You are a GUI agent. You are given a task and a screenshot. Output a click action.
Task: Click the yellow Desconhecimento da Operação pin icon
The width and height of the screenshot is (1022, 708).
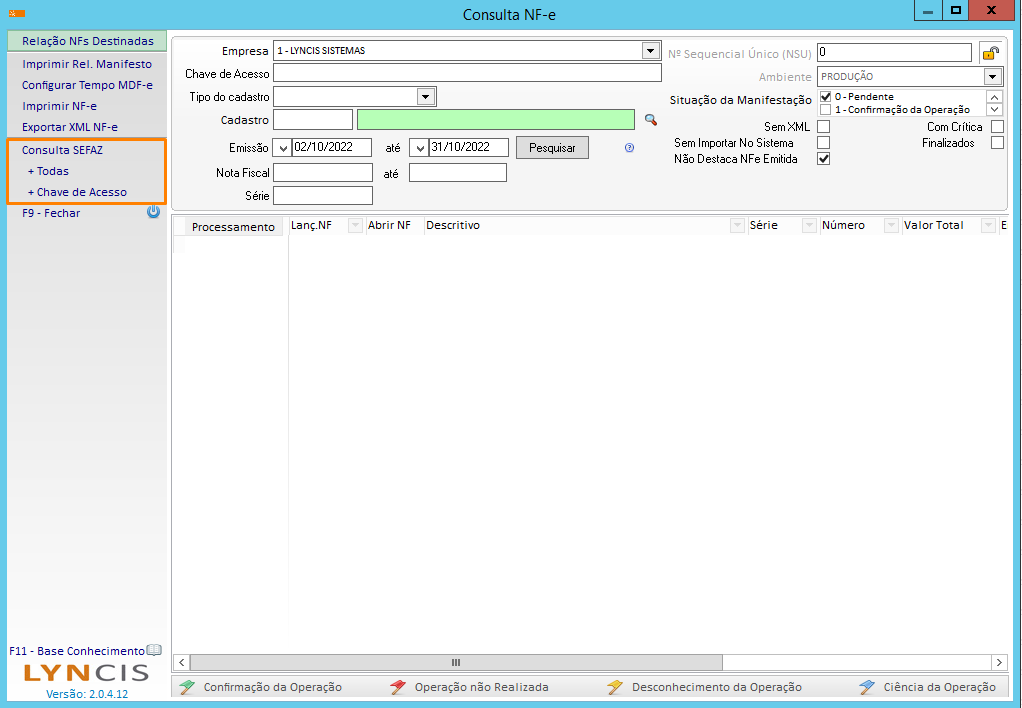615,687
